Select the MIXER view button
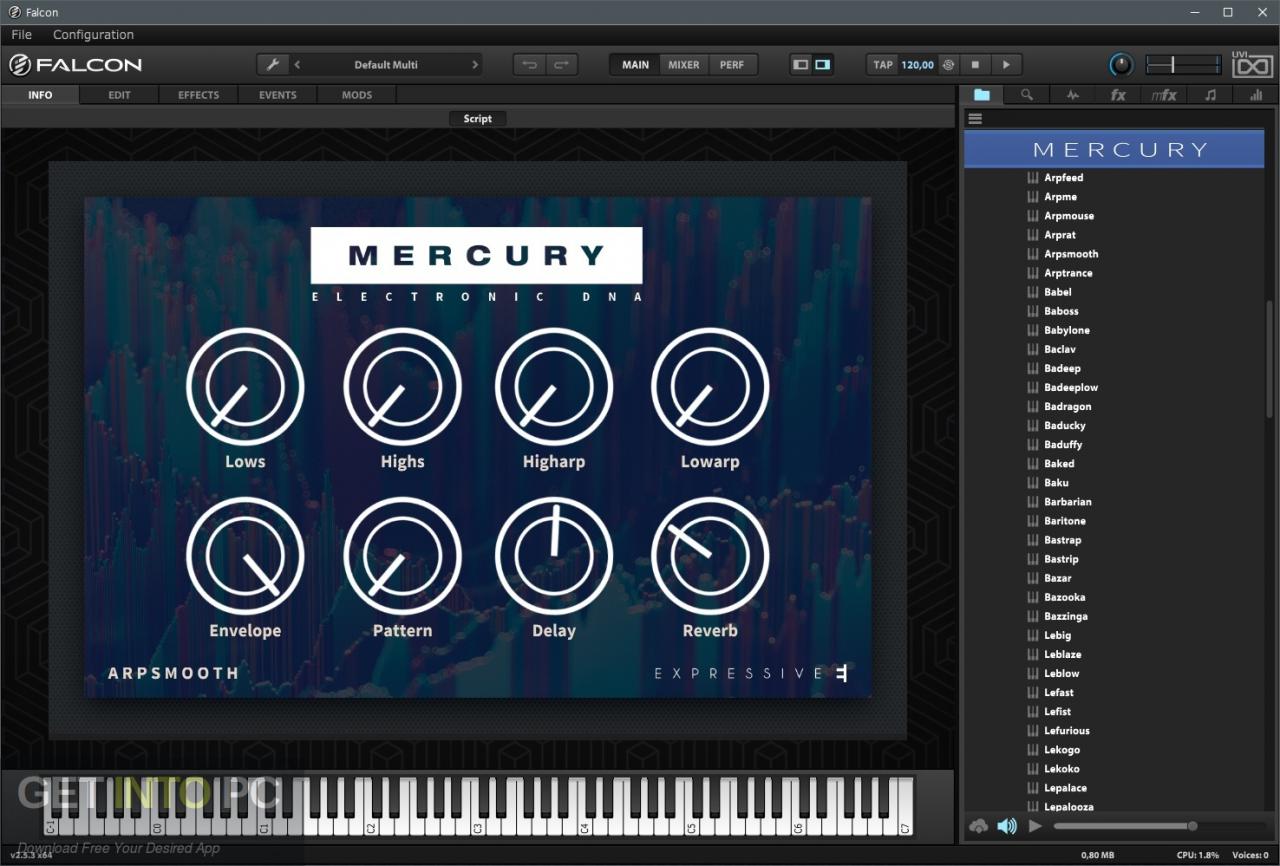 pyautogui.click(x=684, y=65)
